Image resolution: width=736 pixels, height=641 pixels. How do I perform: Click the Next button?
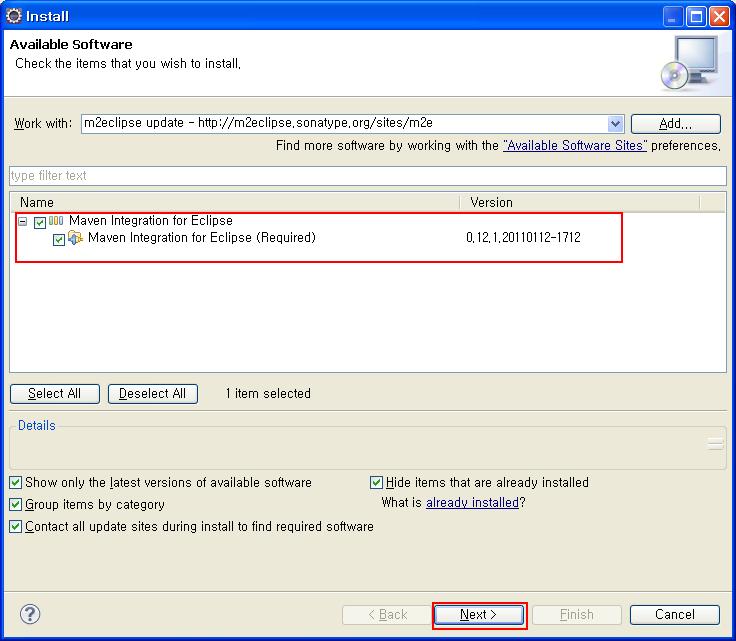479,615
